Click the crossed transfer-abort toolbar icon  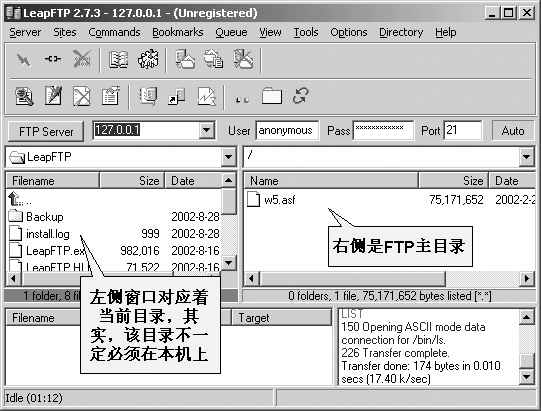[x=244, y=59]
